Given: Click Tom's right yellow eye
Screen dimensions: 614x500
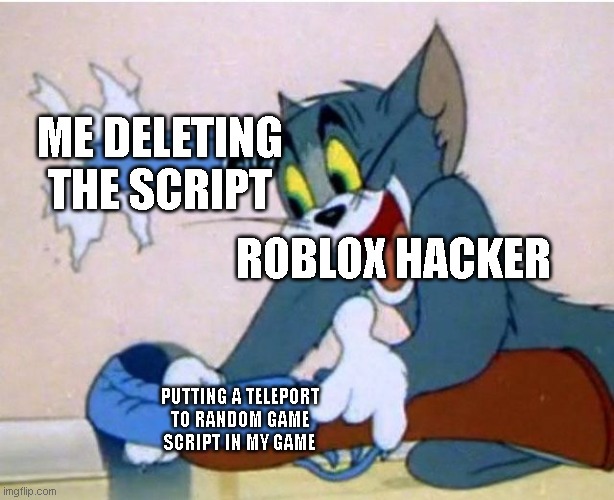Looking at the screenshot, I should click(342, 164).
